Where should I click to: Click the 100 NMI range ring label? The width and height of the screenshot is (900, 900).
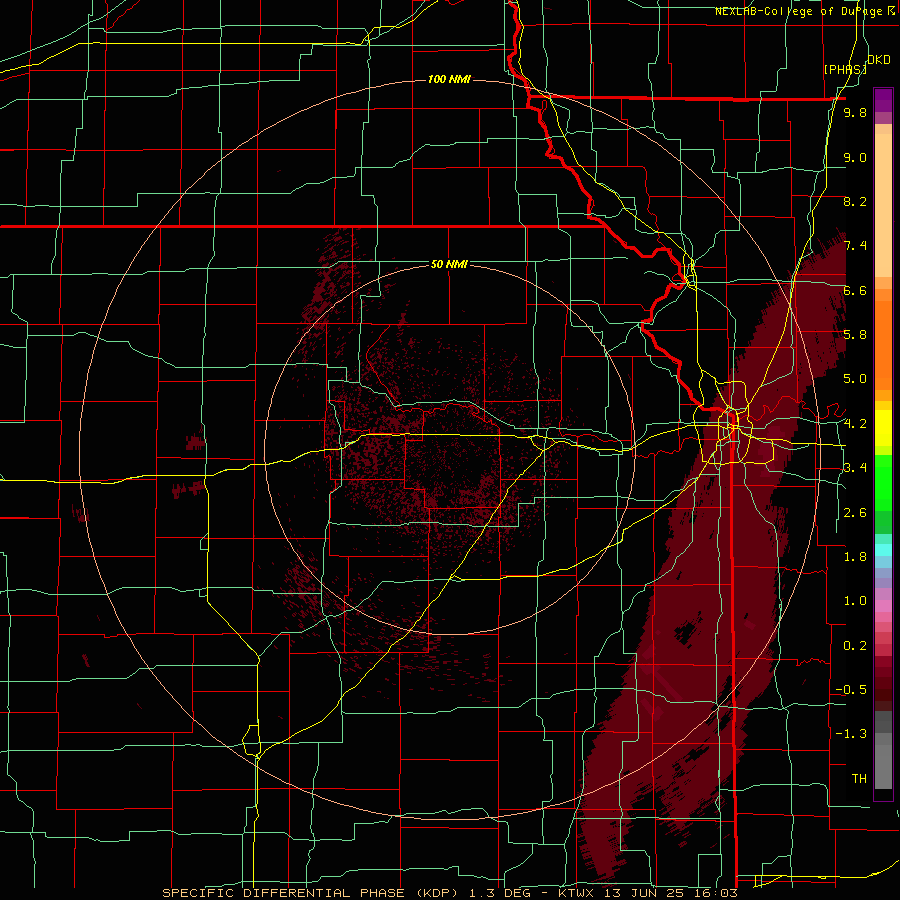tap(449, 79)
